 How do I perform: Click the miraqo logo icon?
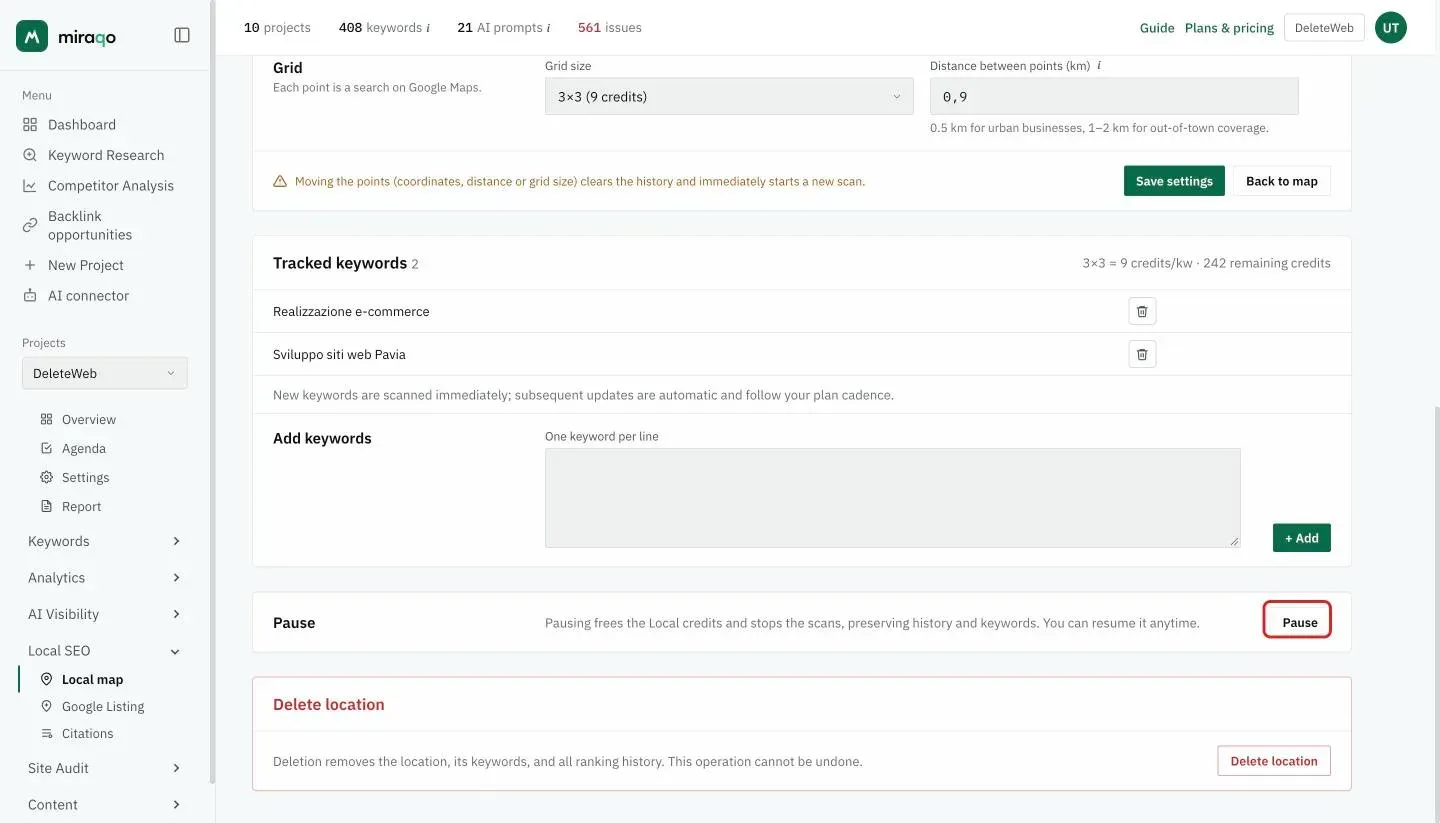click(x=32, y=36)
